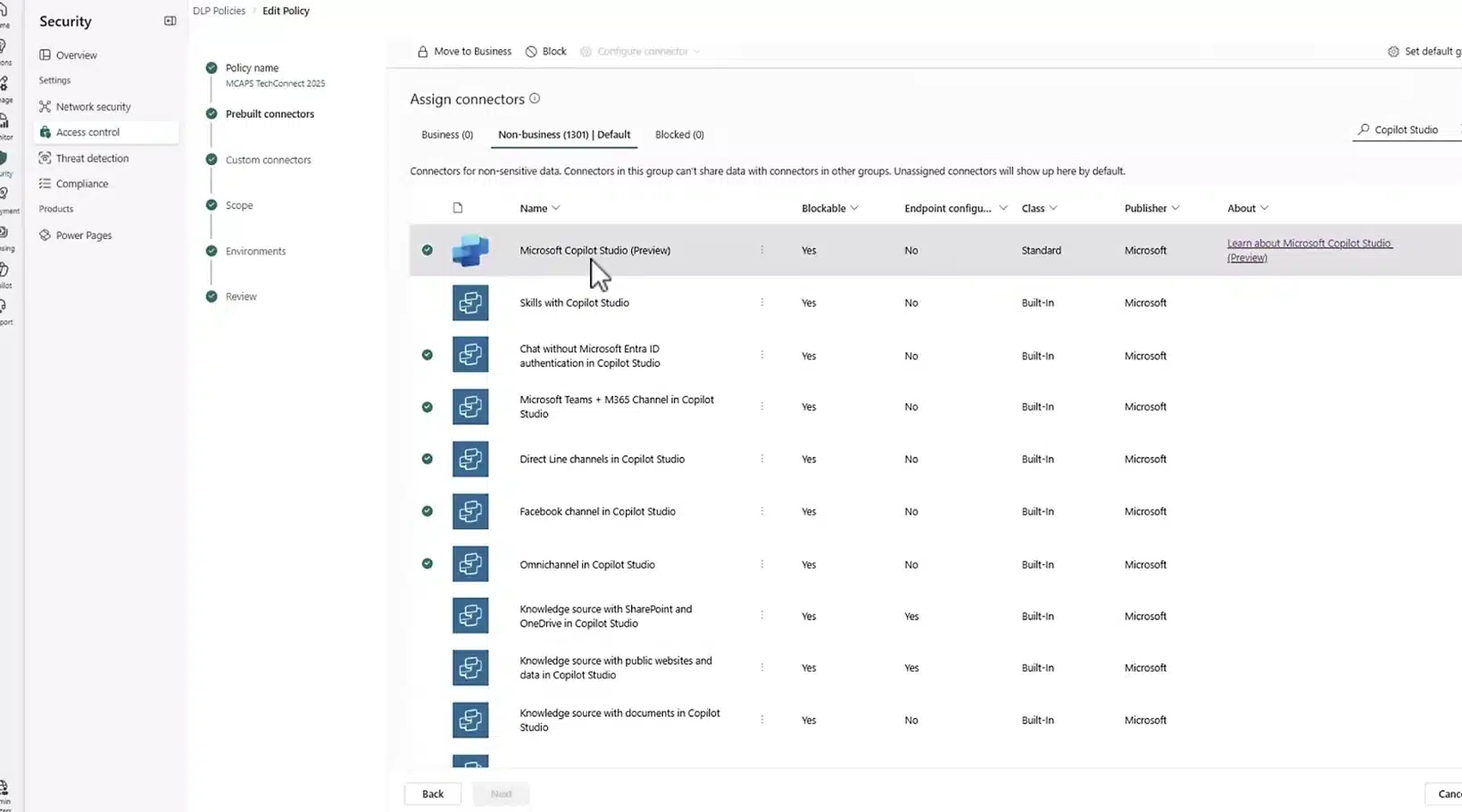Click the Copilot Studio search field
1462x812 pixels.
point(1406,129)
